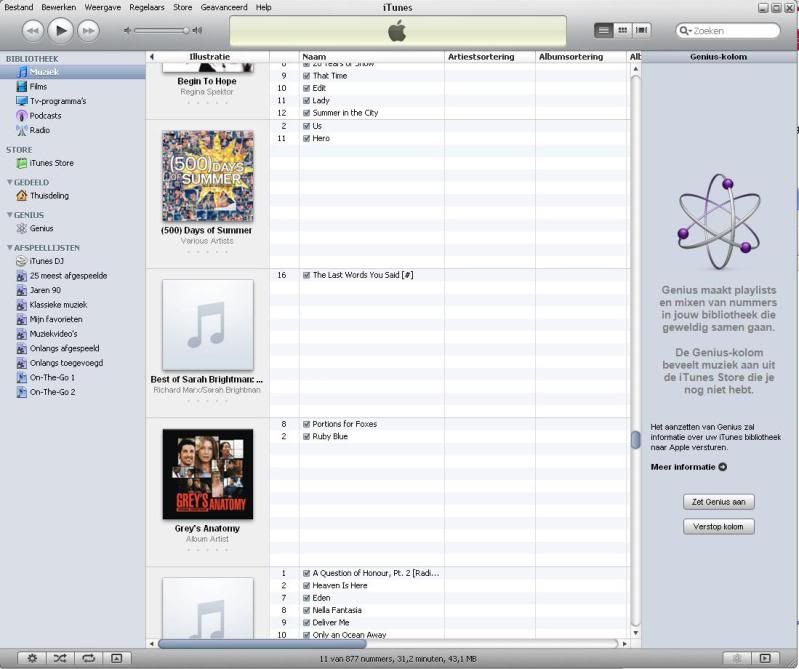
Task: Click the next track fast-forward button
Action: (88, 31)
